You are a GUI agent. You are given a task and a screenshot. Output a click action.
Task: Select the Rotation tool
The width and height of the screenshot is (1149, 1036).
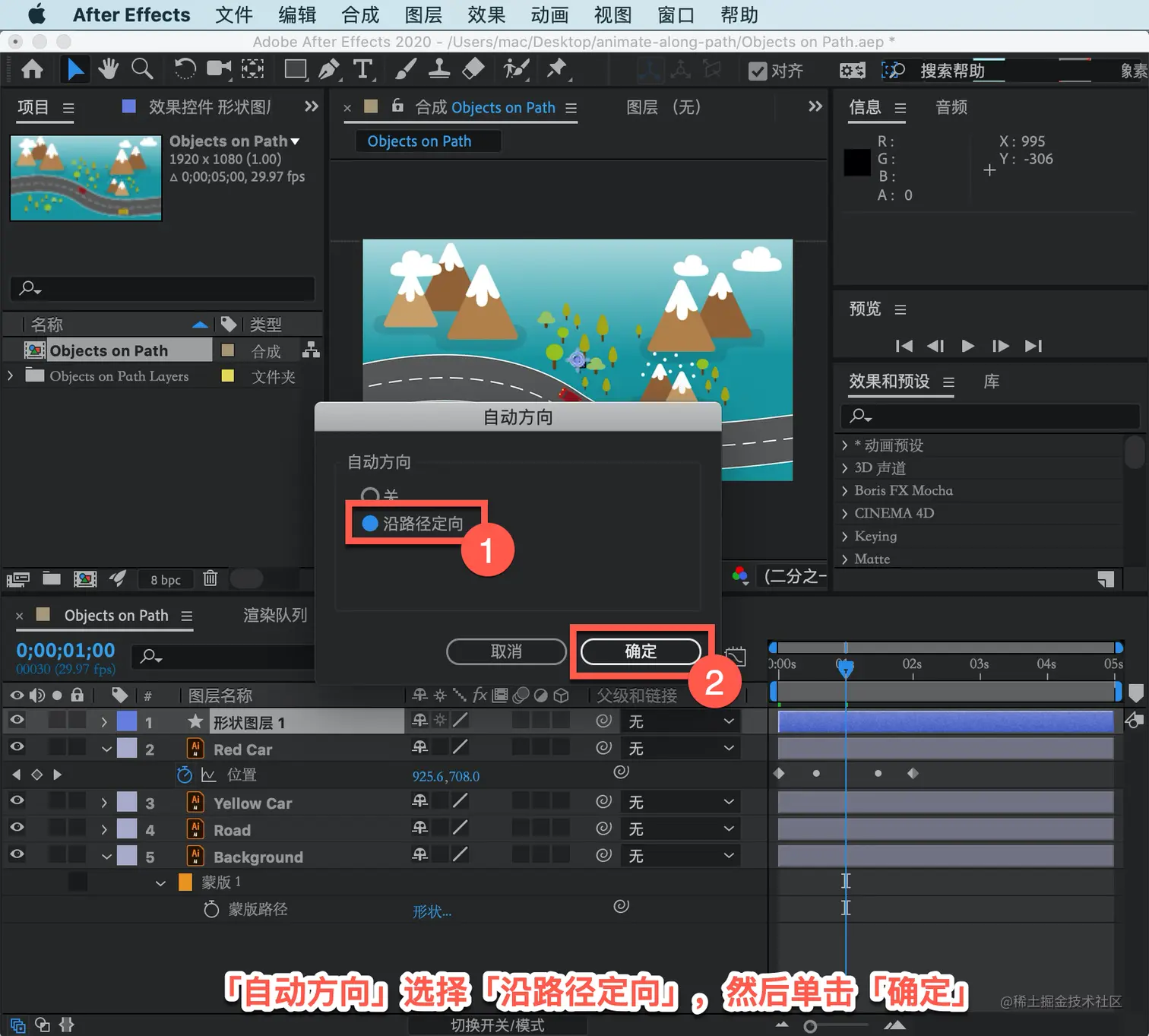tap(185, 70)
